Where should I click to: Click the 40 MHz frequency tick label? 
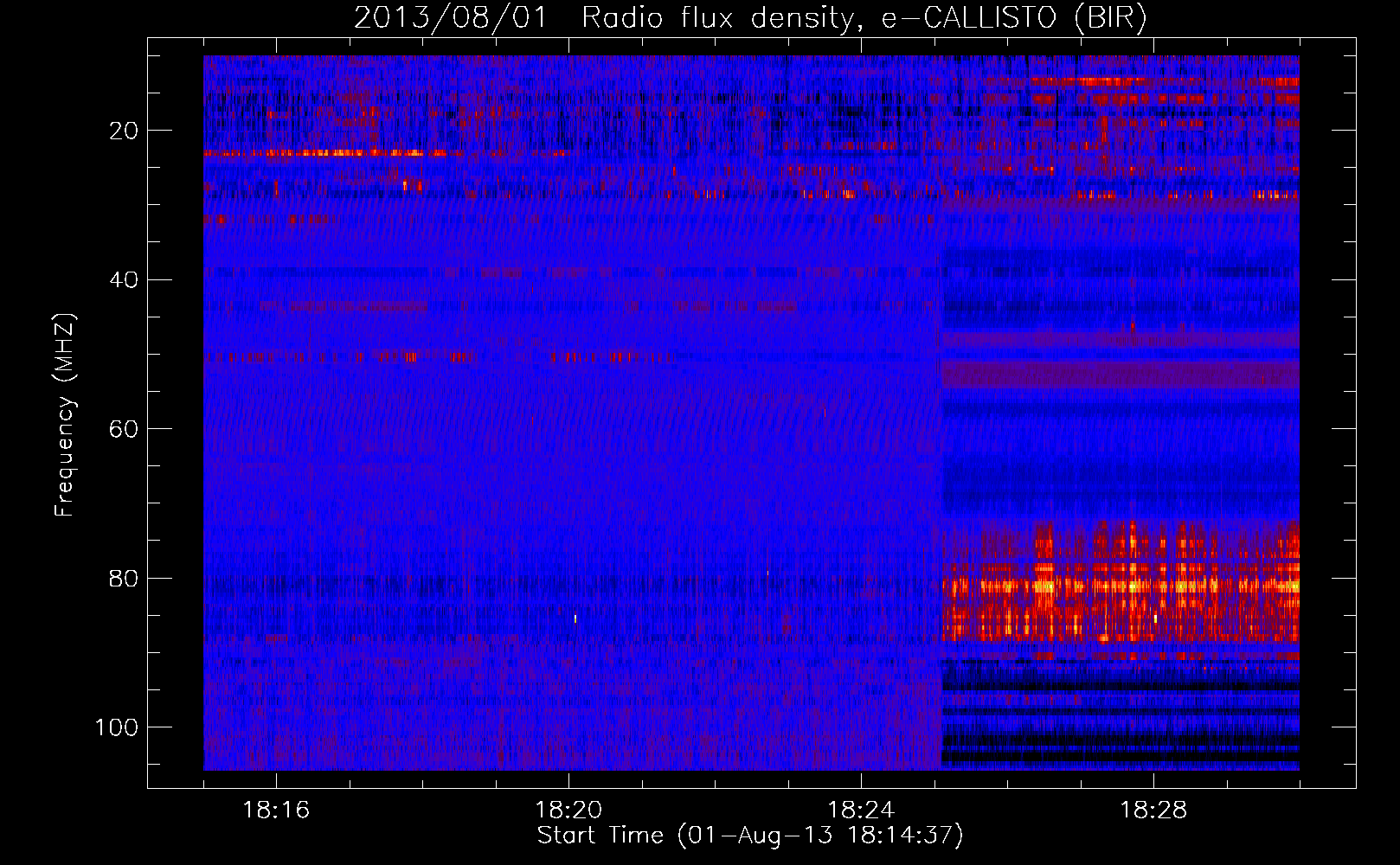(x=125, y=280)
